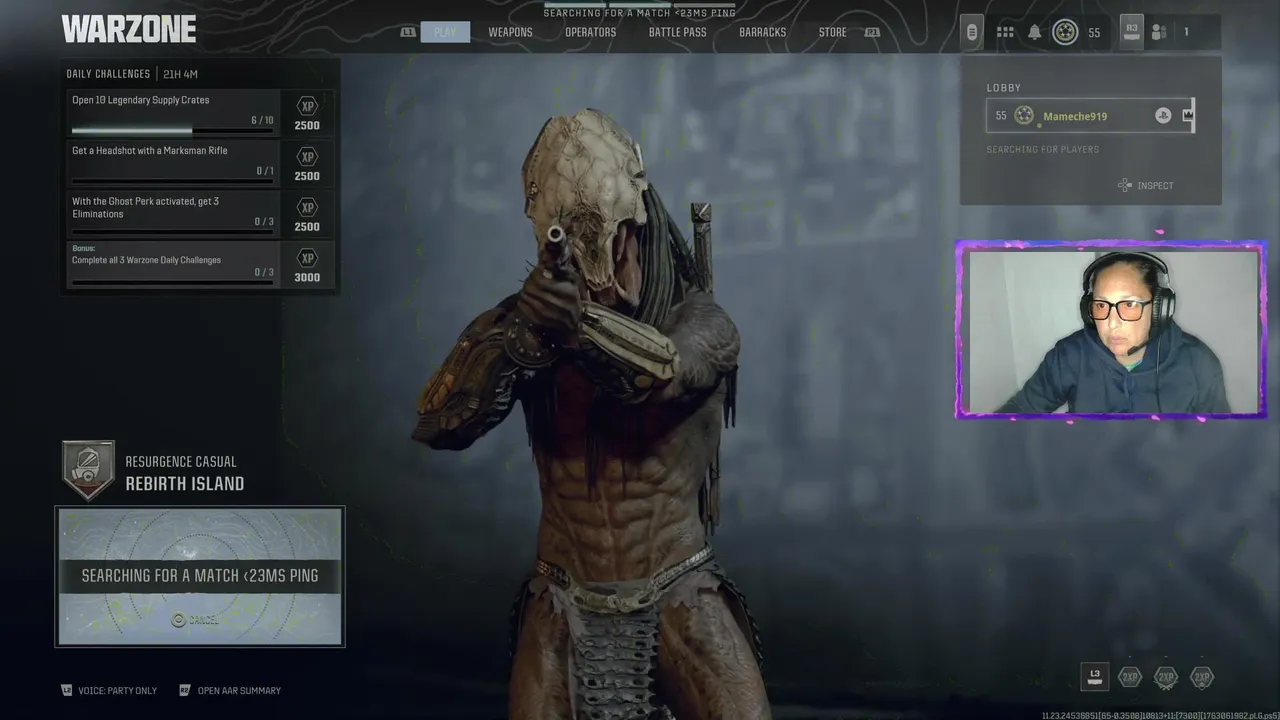
Task: Click the Inspect d-pad icon
Action: (1124, 185)
